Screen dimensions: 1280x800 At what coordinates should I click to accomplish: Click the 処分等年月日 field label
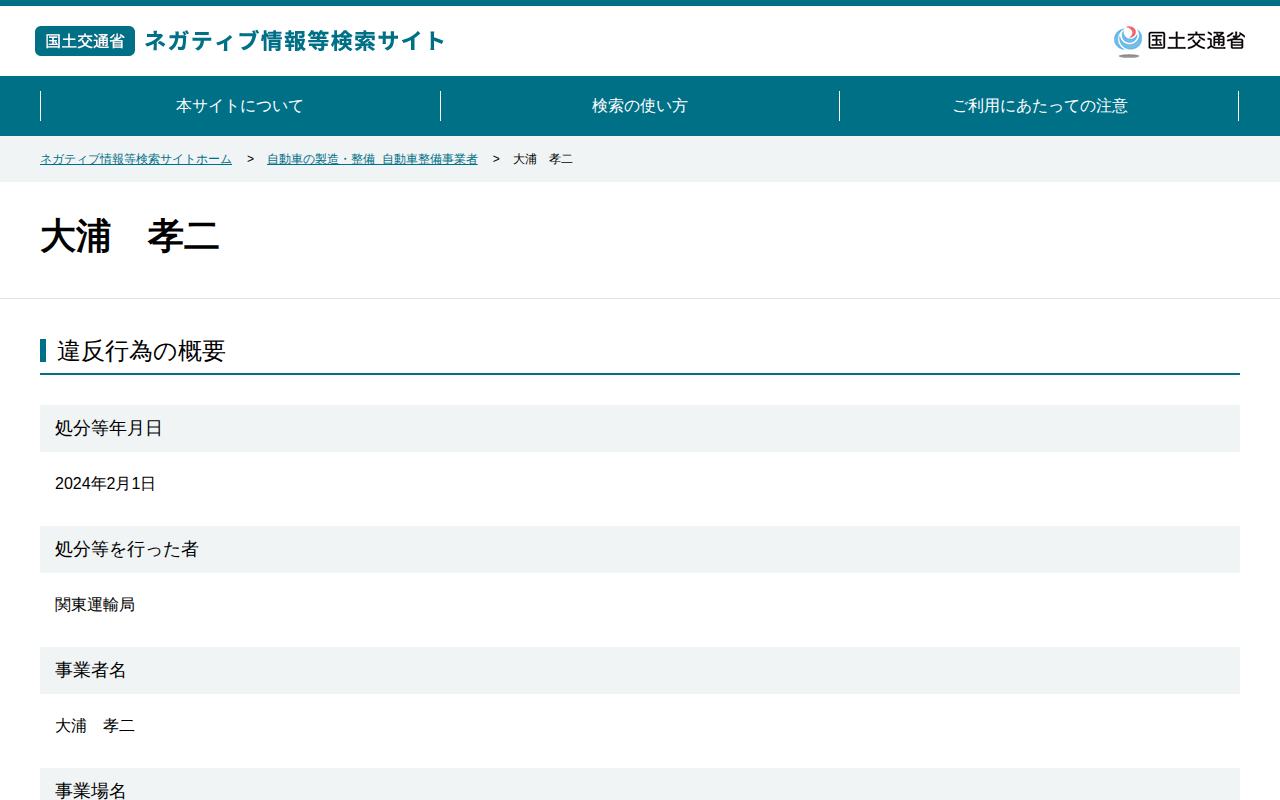109,428
